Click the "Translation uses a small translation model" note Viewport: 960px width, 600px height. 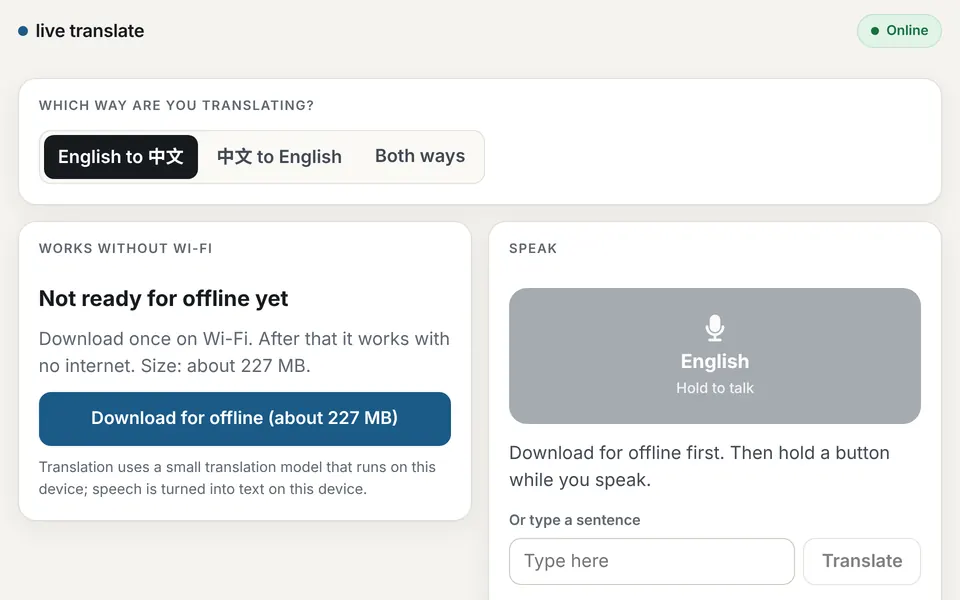[238, 478]
